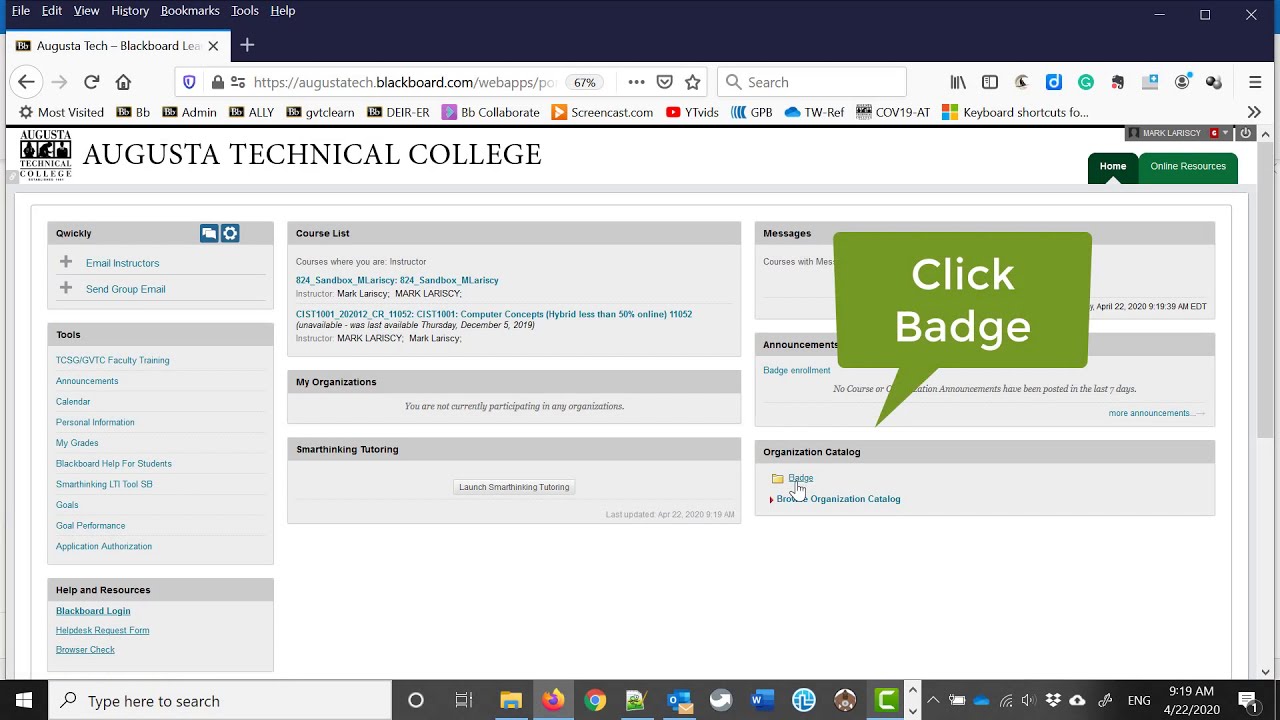Open the Edit menu
Screen dimensions: 1280x720
(52, 10)
